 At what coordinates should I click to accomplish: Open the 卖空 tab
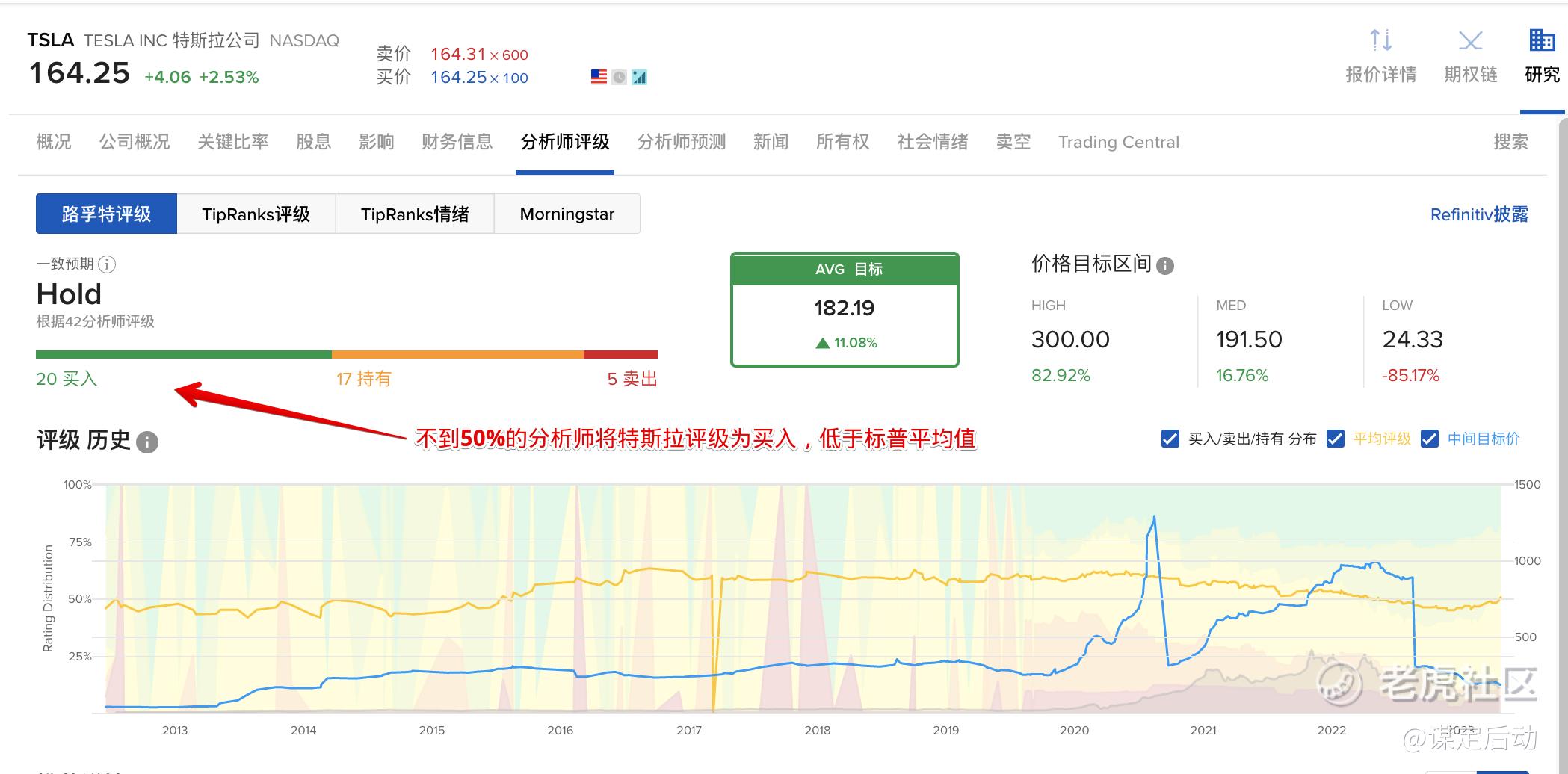(x=1013, y=142)
